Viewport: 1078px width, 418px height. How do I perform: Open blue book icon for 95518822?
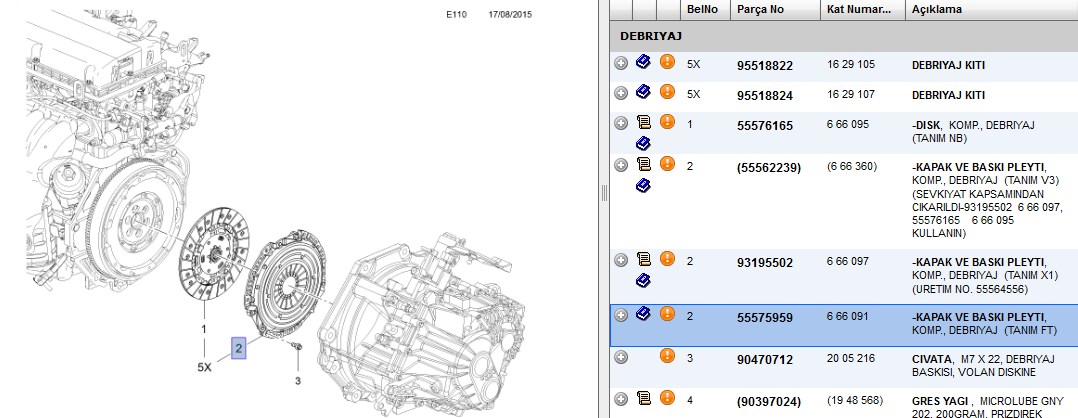(x=643, y=62)
